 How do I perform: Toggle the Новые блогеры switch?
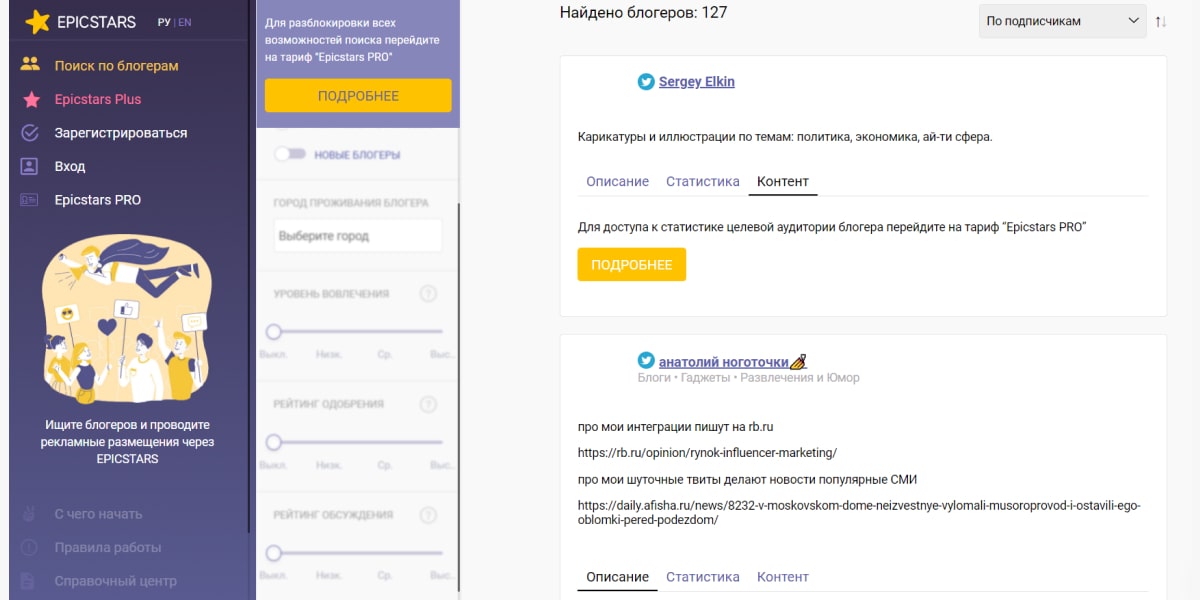tap(289, 155)
